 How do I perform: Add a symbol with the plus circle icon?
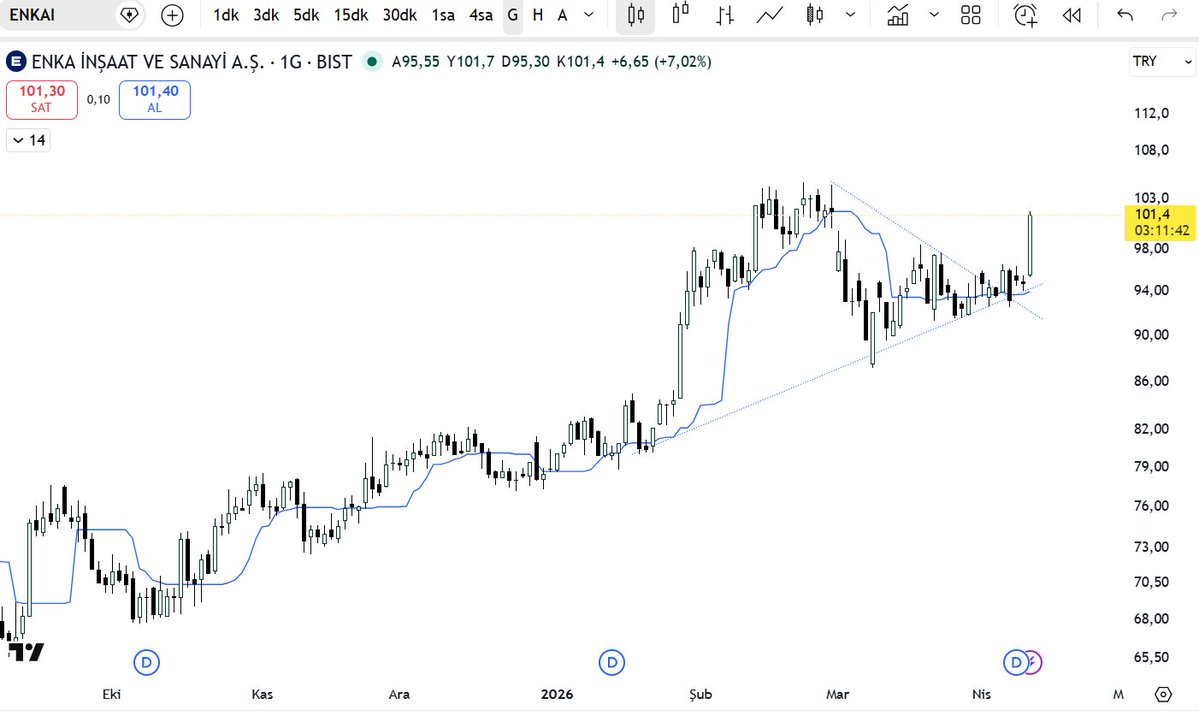pyautogui.click(x=172, y=15)
